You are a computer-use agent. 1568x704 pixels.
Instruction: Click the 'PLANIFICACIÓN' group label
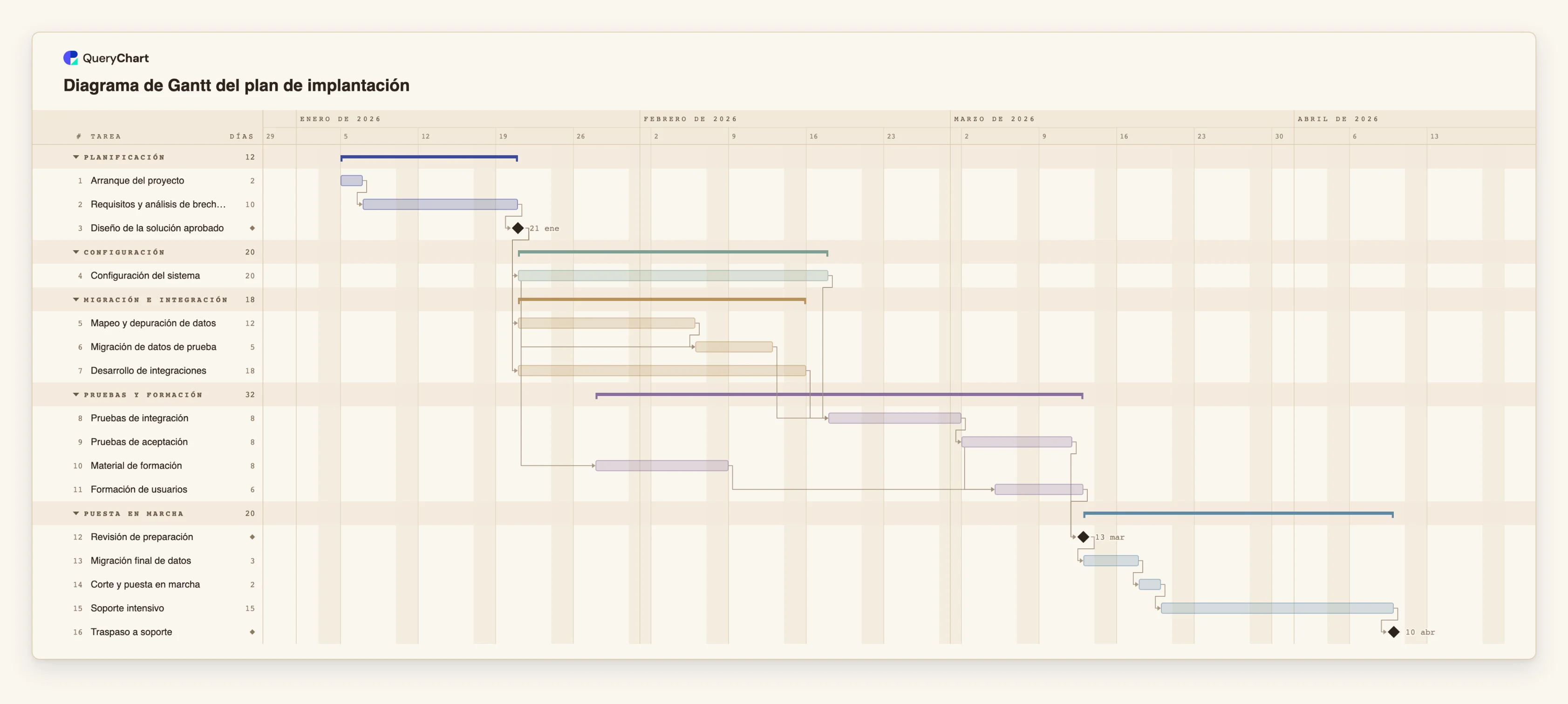click(x=124, y=157)
